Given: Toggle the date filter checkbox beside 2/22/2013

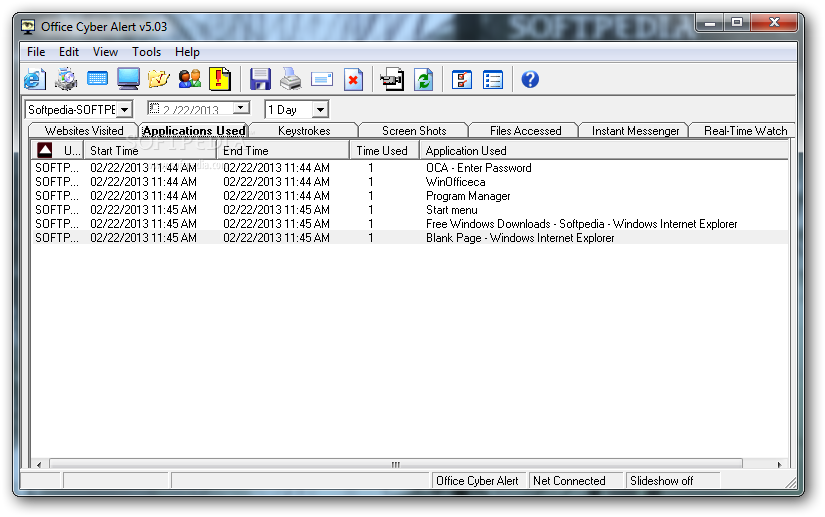Looking at the screenshot, I should [x=154, y=108].
